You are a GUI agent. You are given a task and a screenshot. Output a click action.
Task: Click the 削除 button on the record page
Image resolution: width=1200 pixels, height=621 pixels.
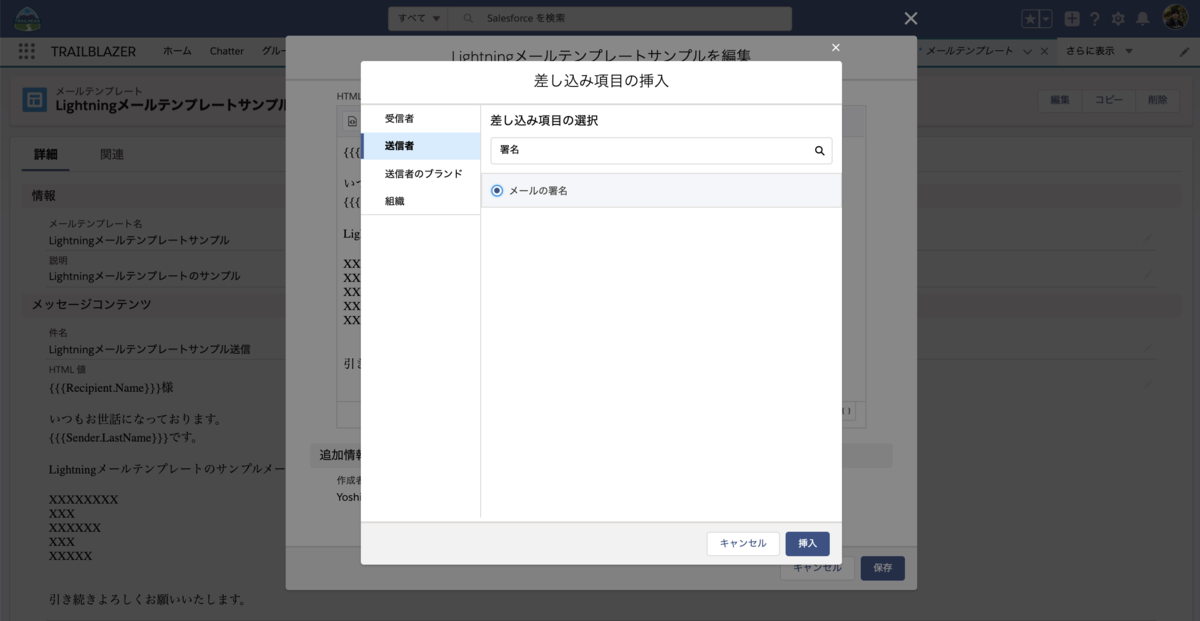coord(1157,100)
